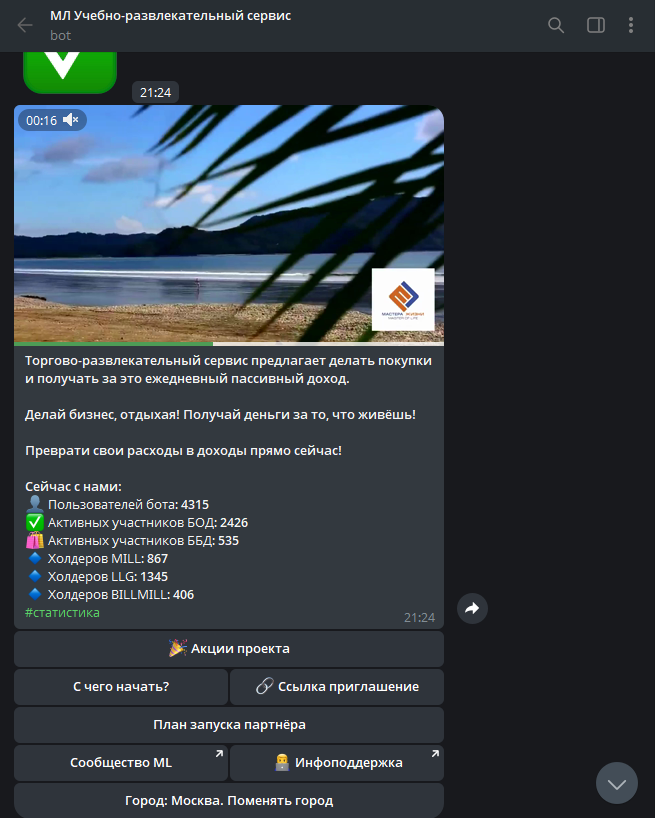Play the beach video in the message

(x=229, y=223)
